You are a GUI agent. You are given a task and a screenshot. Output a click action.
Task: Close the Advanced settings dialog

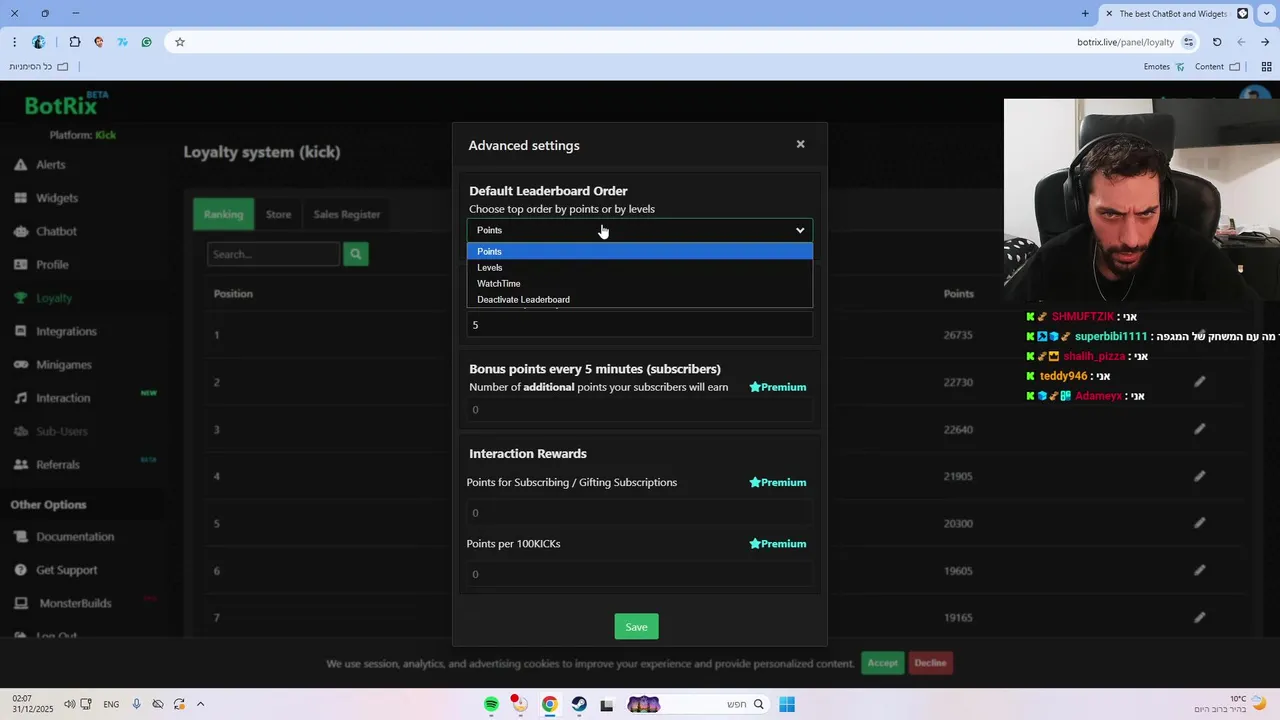[800, 144]
